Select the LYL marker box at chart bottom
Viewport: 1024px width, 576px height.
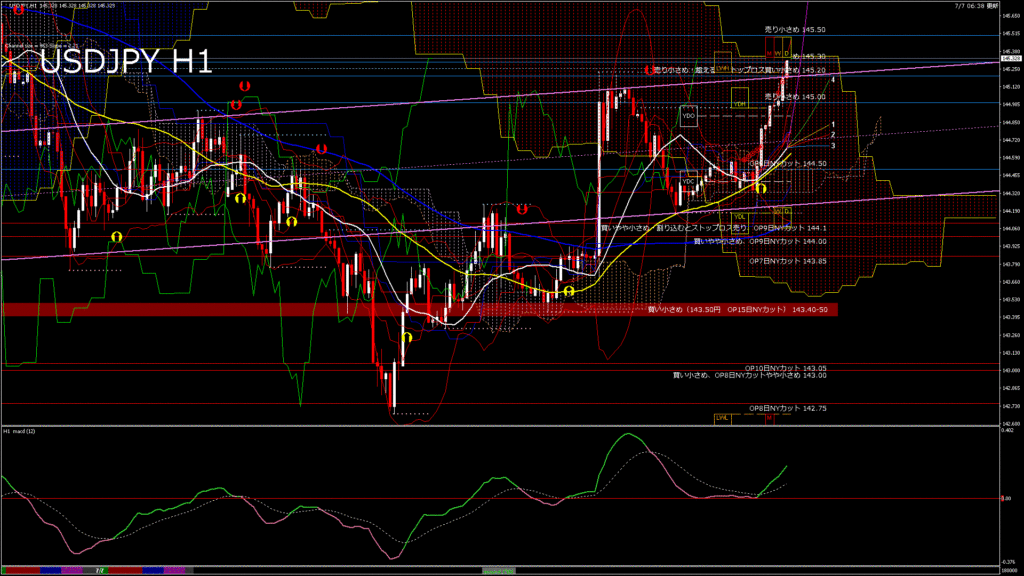(x=722, y=418)
